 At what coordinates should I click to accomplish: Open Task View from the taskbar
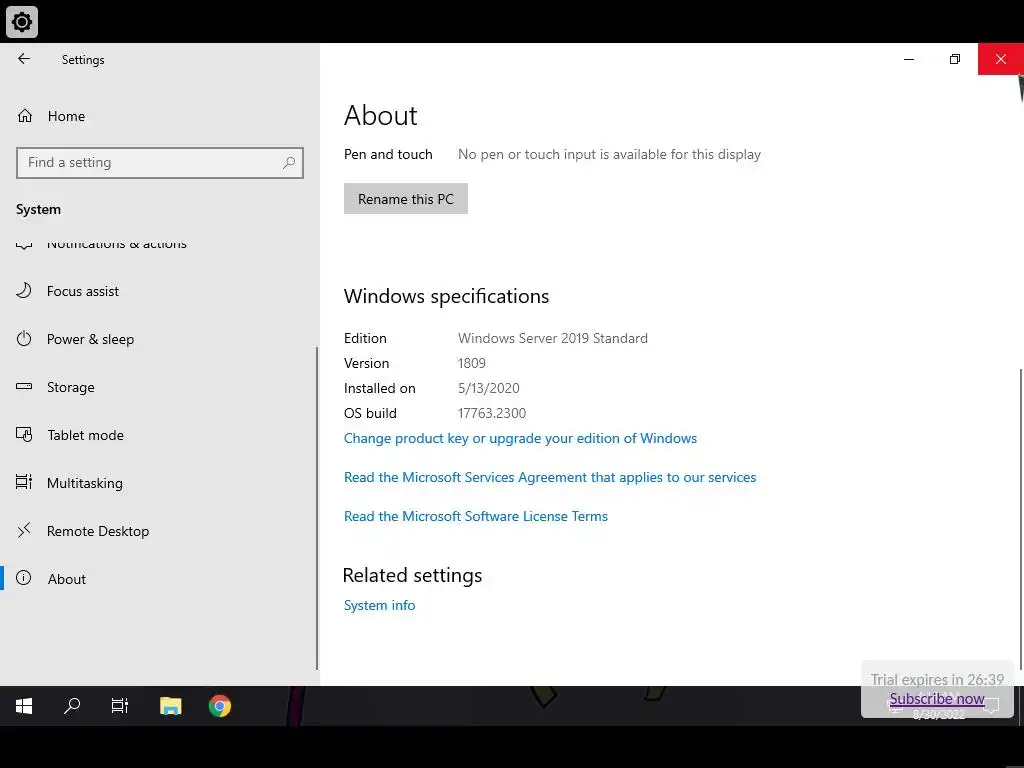click(120, 706)
